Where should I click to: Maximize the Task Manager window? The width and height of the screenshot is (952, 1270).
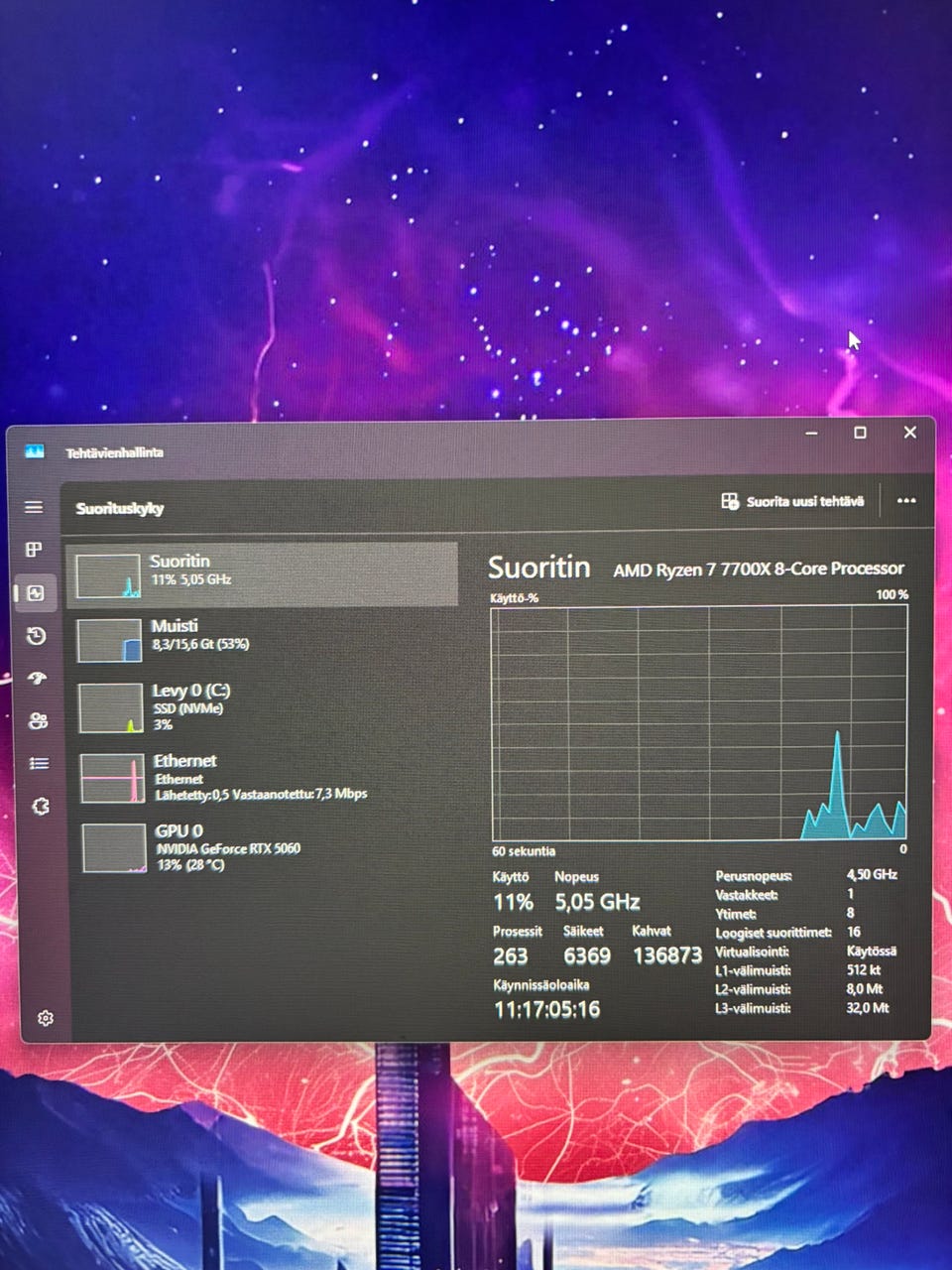[860, 433]
